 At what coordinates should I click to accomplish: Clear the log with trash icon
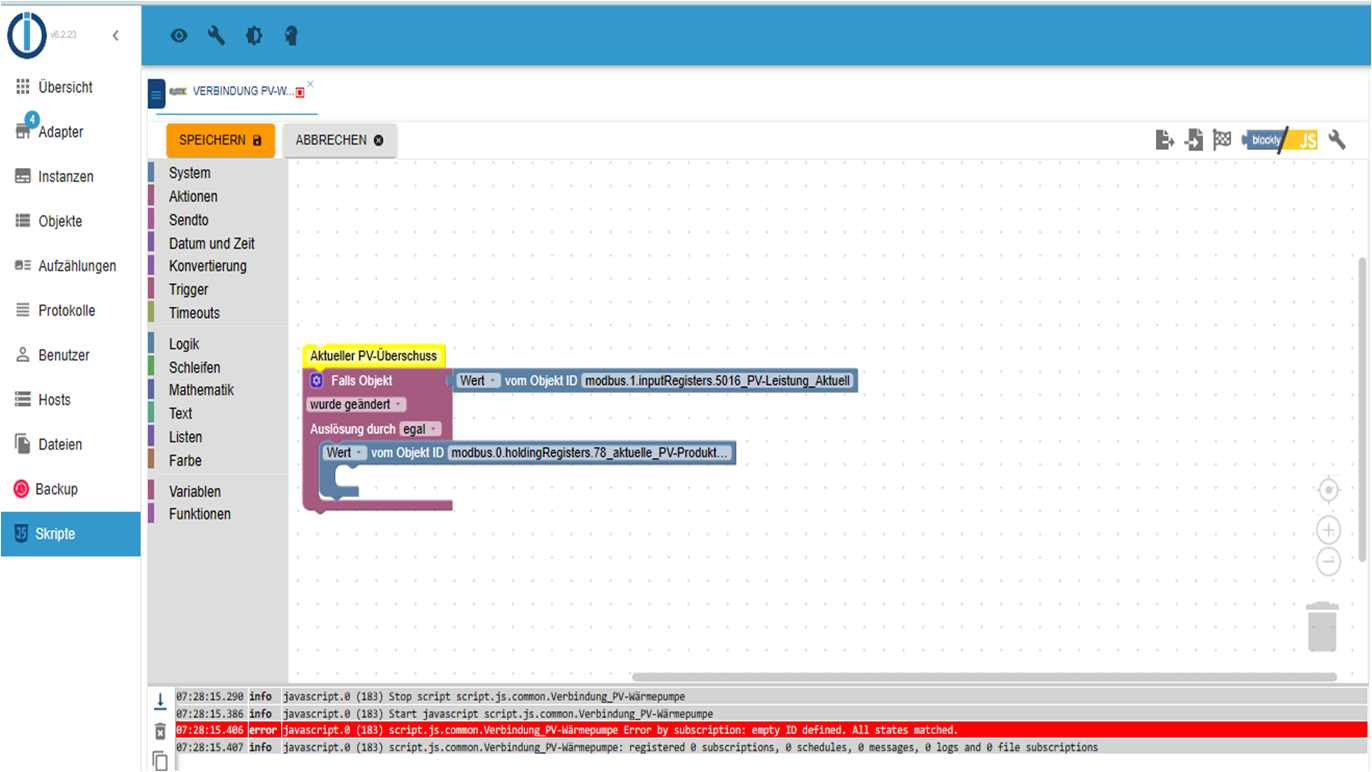[160, 732]
